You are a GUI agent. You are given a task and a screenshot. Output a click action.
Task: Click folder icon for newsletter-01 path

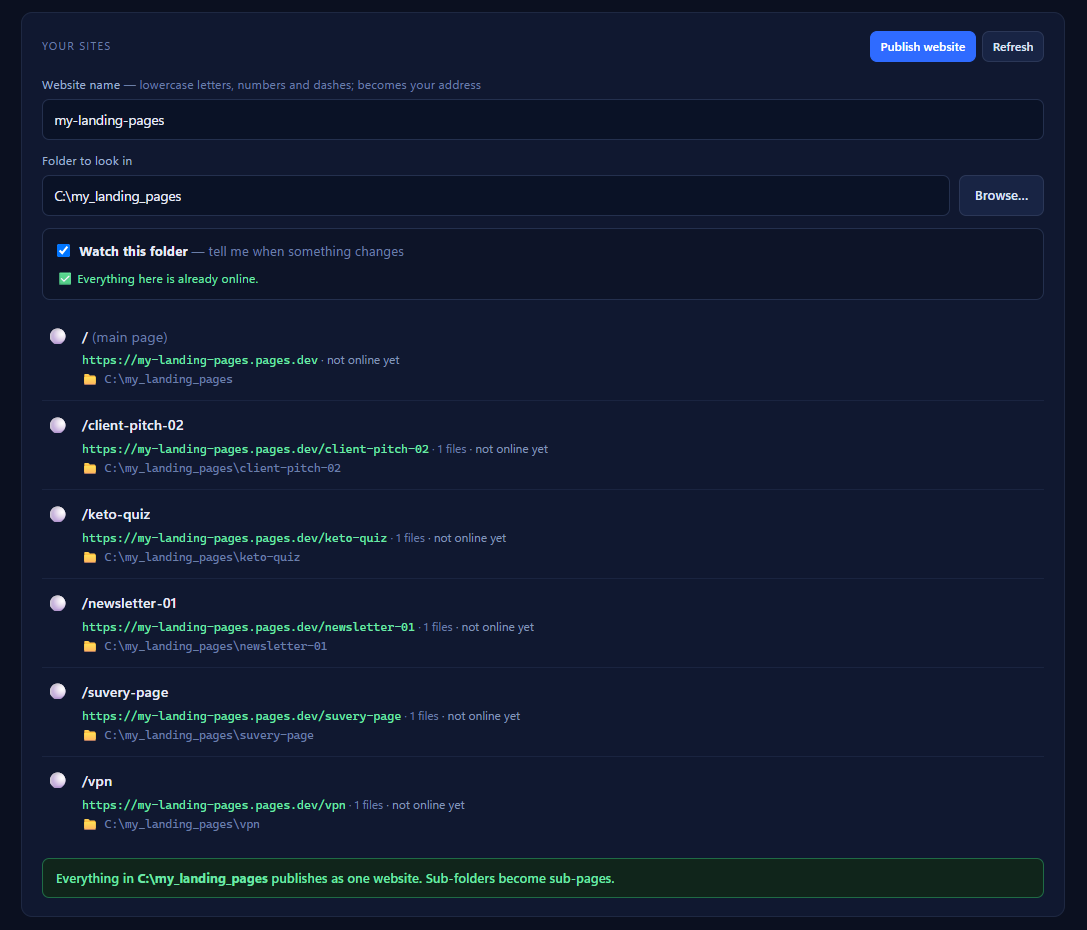click(x=90, y=646)
